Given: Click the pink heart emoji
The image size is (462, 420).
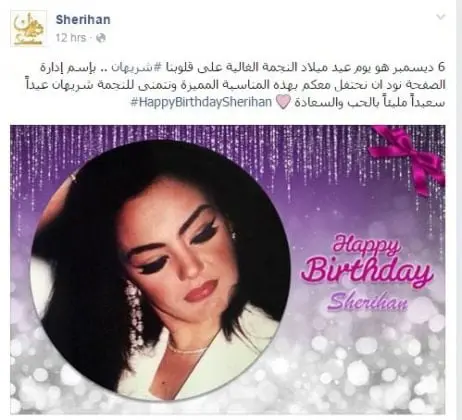Looking at the screenshot, I should point(283,102).
